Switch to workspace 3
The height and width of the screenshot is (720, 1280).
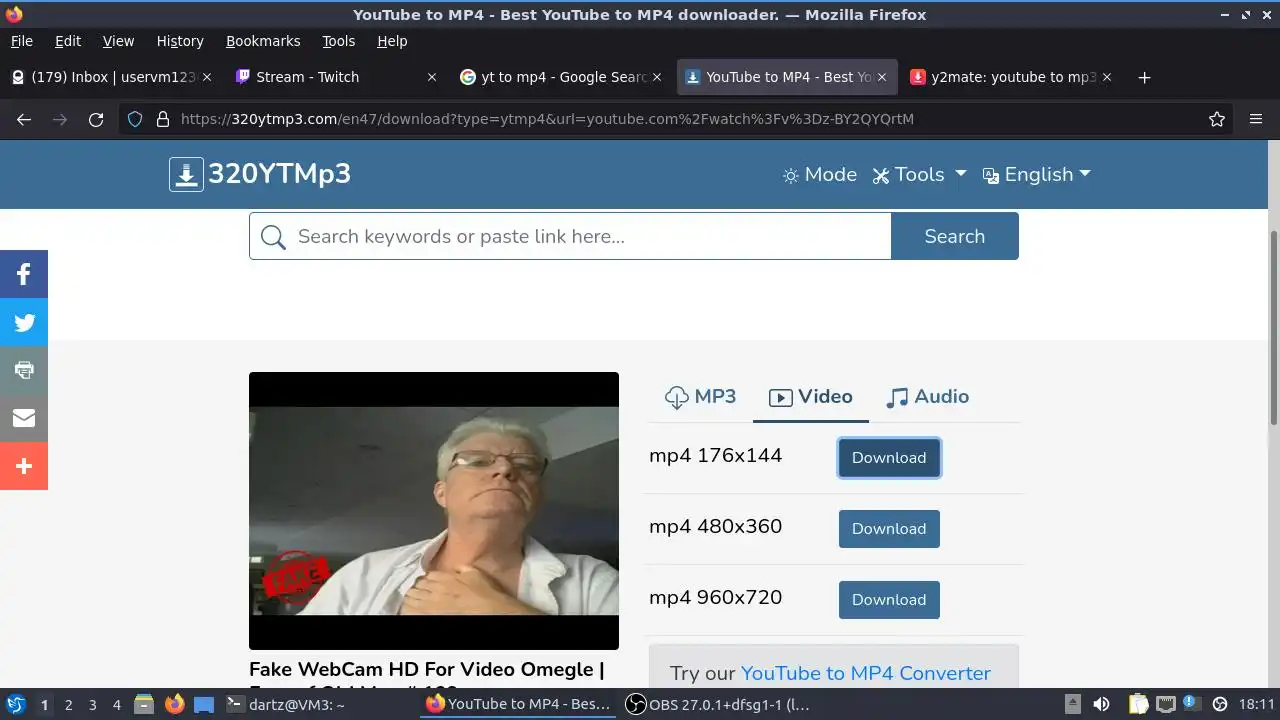coord(92,704)
